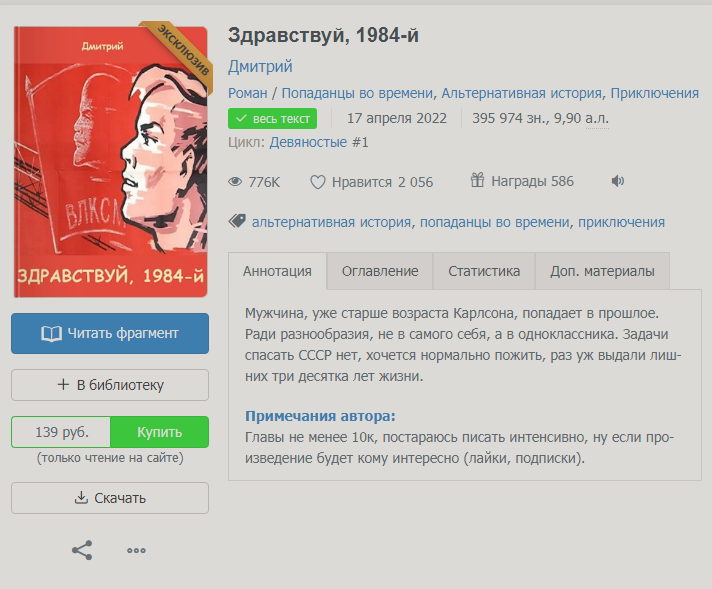Select the Аннотация tab
Screen dimensions: 712x589
pos(277,271)
